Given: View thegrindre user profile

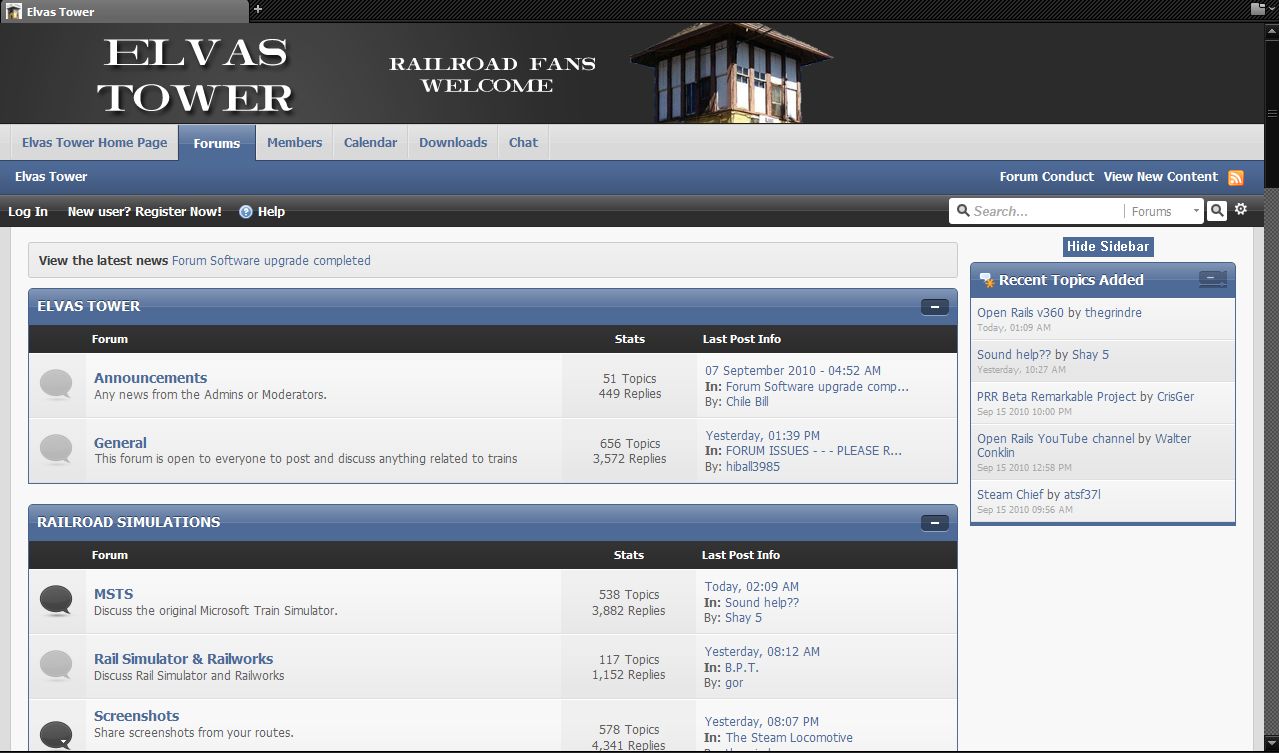Looking at the screenshot, I should pyautogui.click(x=1113, y=313).
